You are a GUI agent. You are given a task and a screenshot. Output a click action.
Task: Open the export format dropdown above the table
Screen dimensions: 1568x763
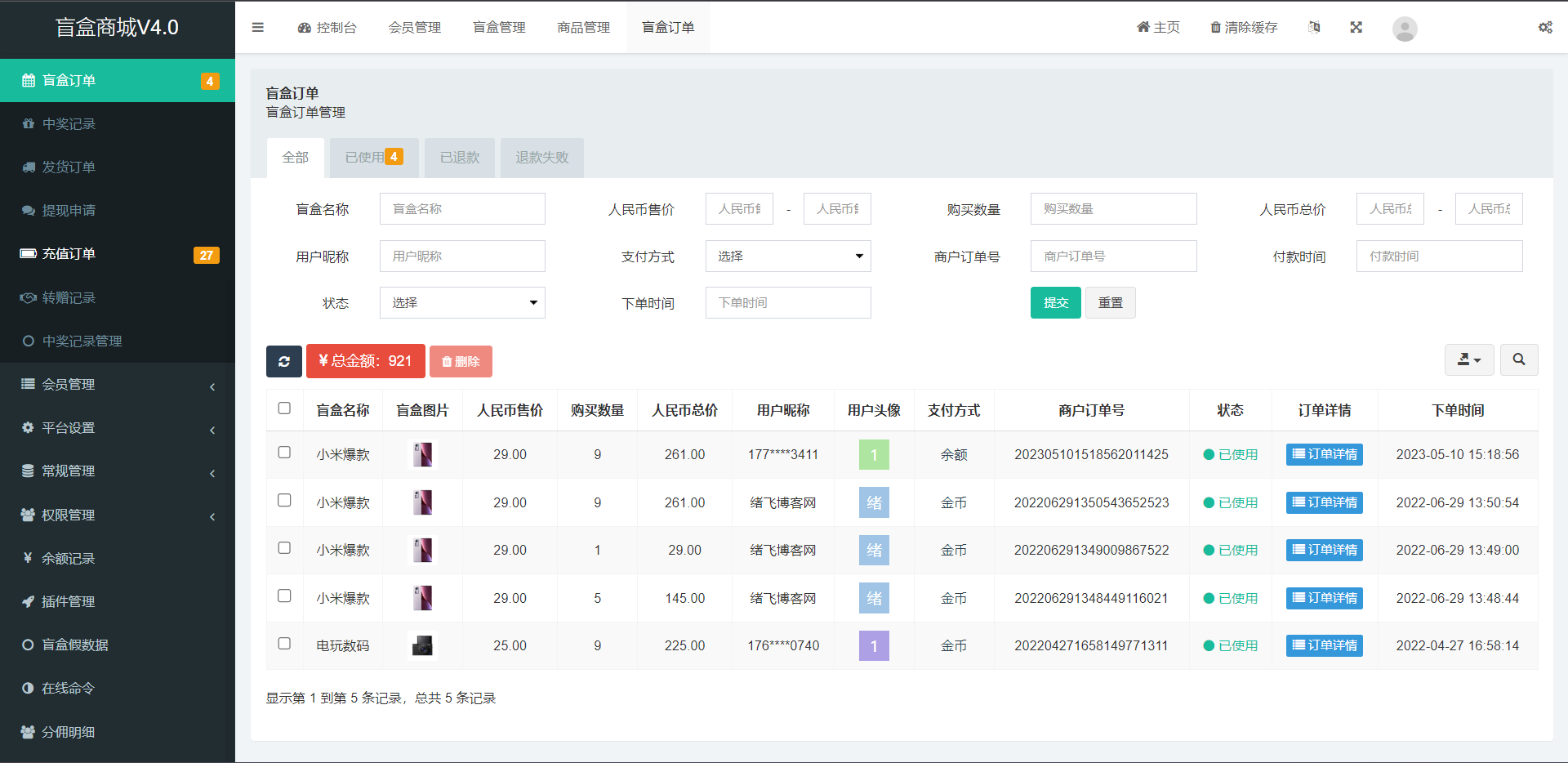pyautogui.click(x=1468, y=359)
